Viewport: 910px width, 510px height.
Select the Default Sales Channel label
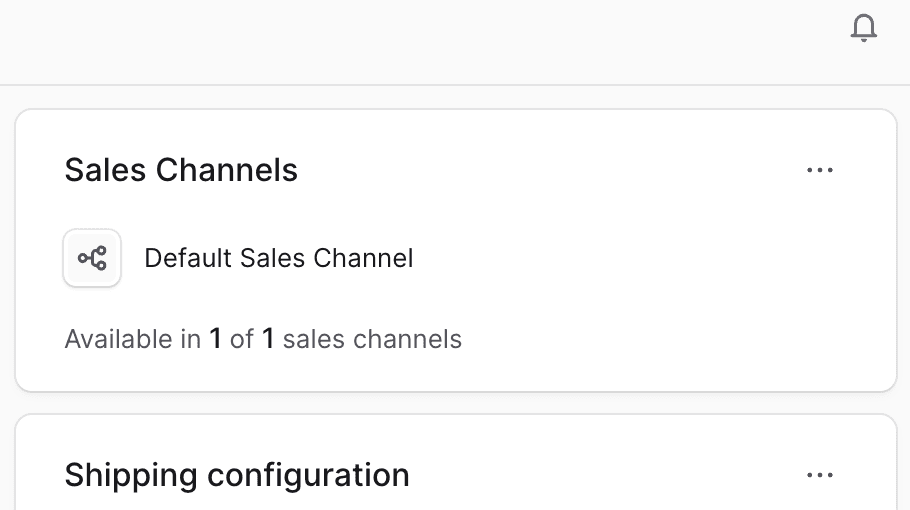[x=278, y=258]
